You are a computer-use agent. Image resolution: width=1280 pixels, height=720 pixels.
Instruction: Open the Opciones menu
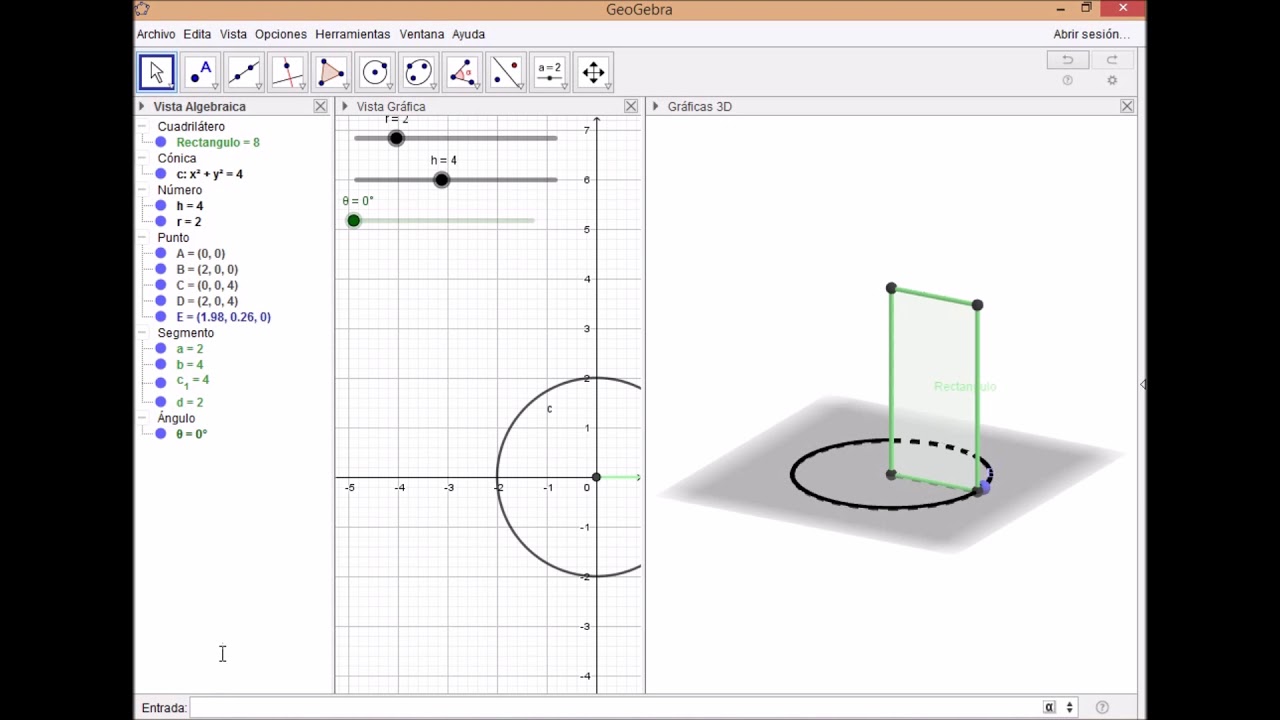click(281, 34)
